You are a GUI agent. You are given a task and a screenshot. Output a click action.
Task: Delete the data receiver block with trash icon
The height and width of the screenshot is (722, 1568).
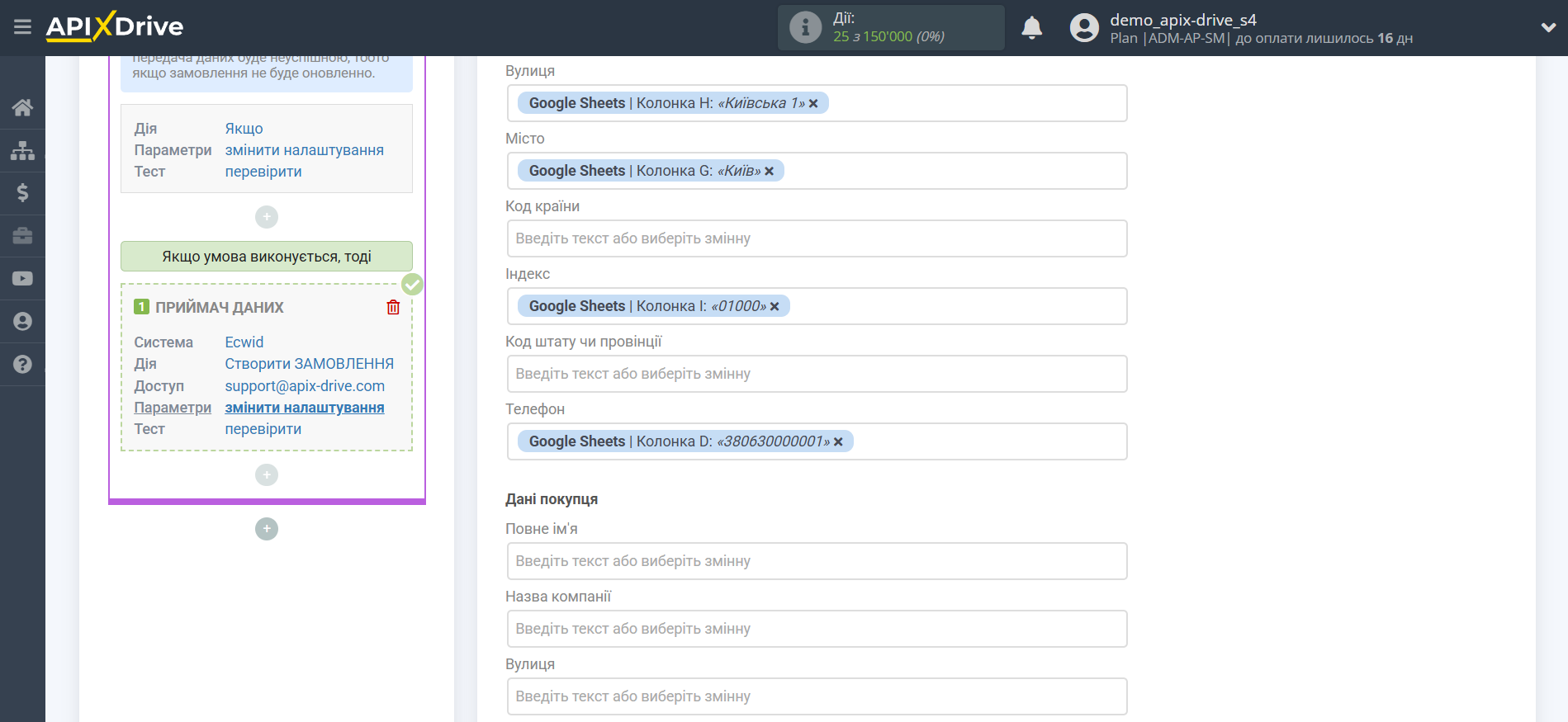pos(393,307)
